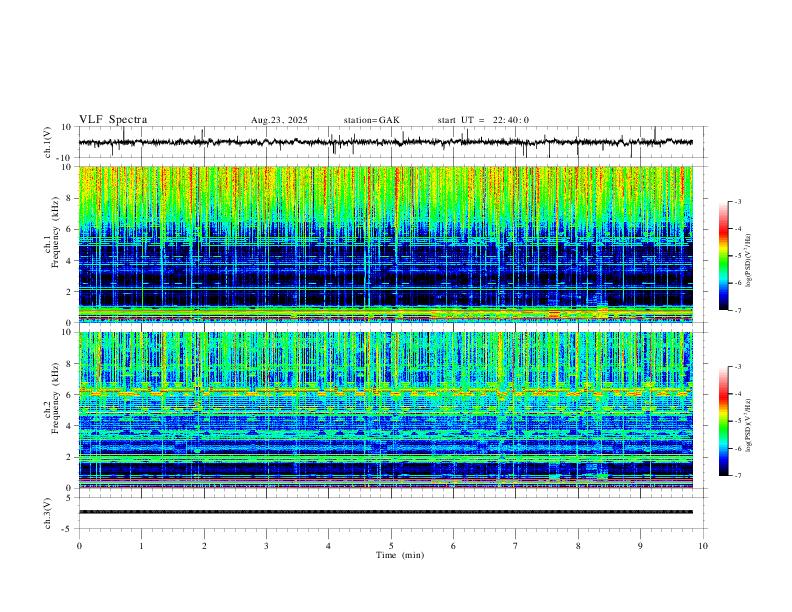Click the "station=GAK" header label
792x612 pixels.
pos(371,120)
